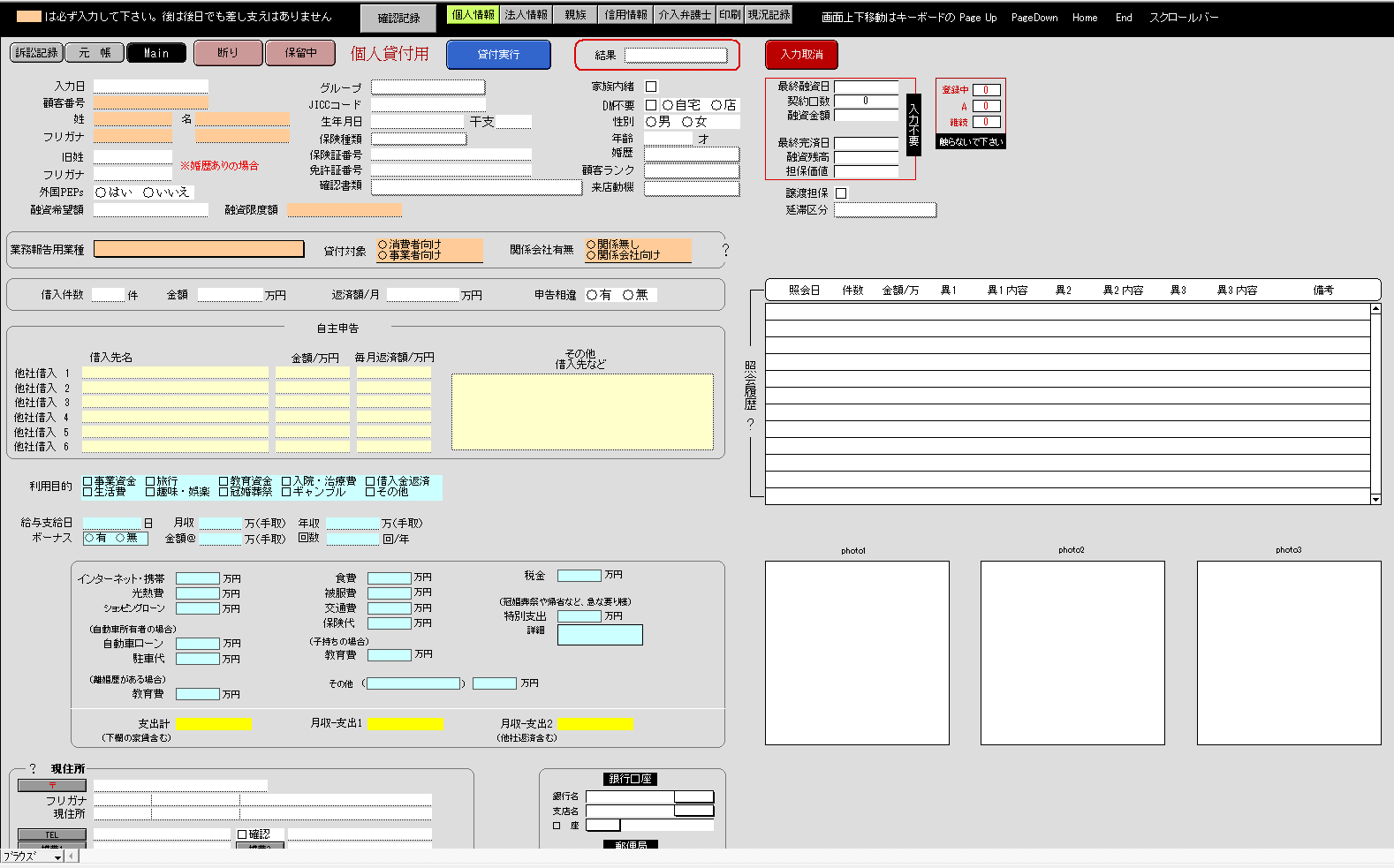This screenshot has height=868, width=1394.
Task: Click the Main button
Action: pyautogui.click(x=156, y=53)
